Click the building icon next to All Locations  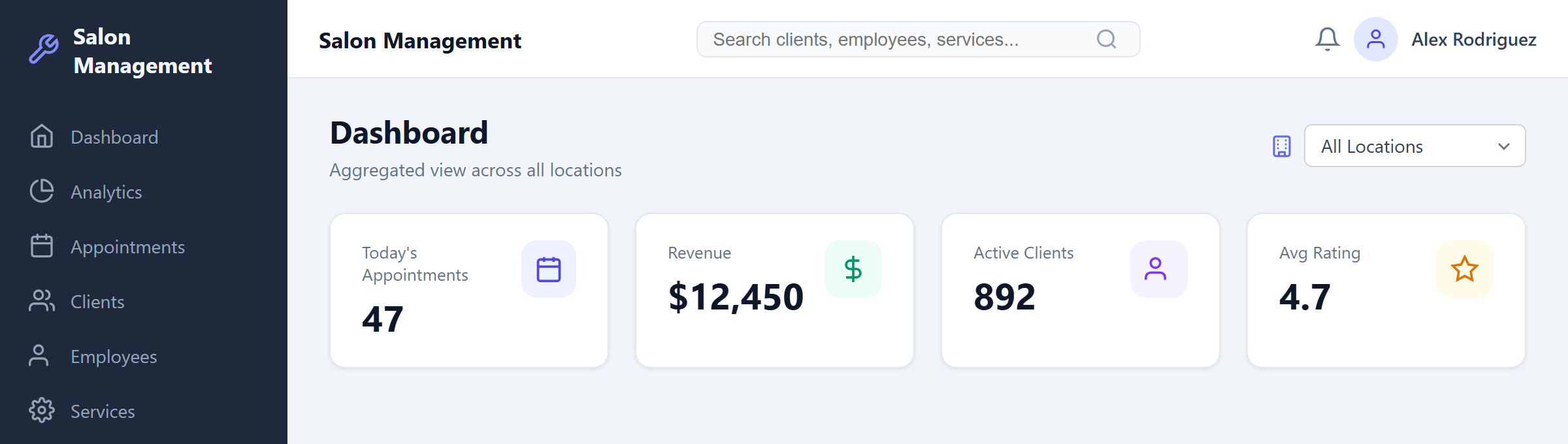point(1281,146)
